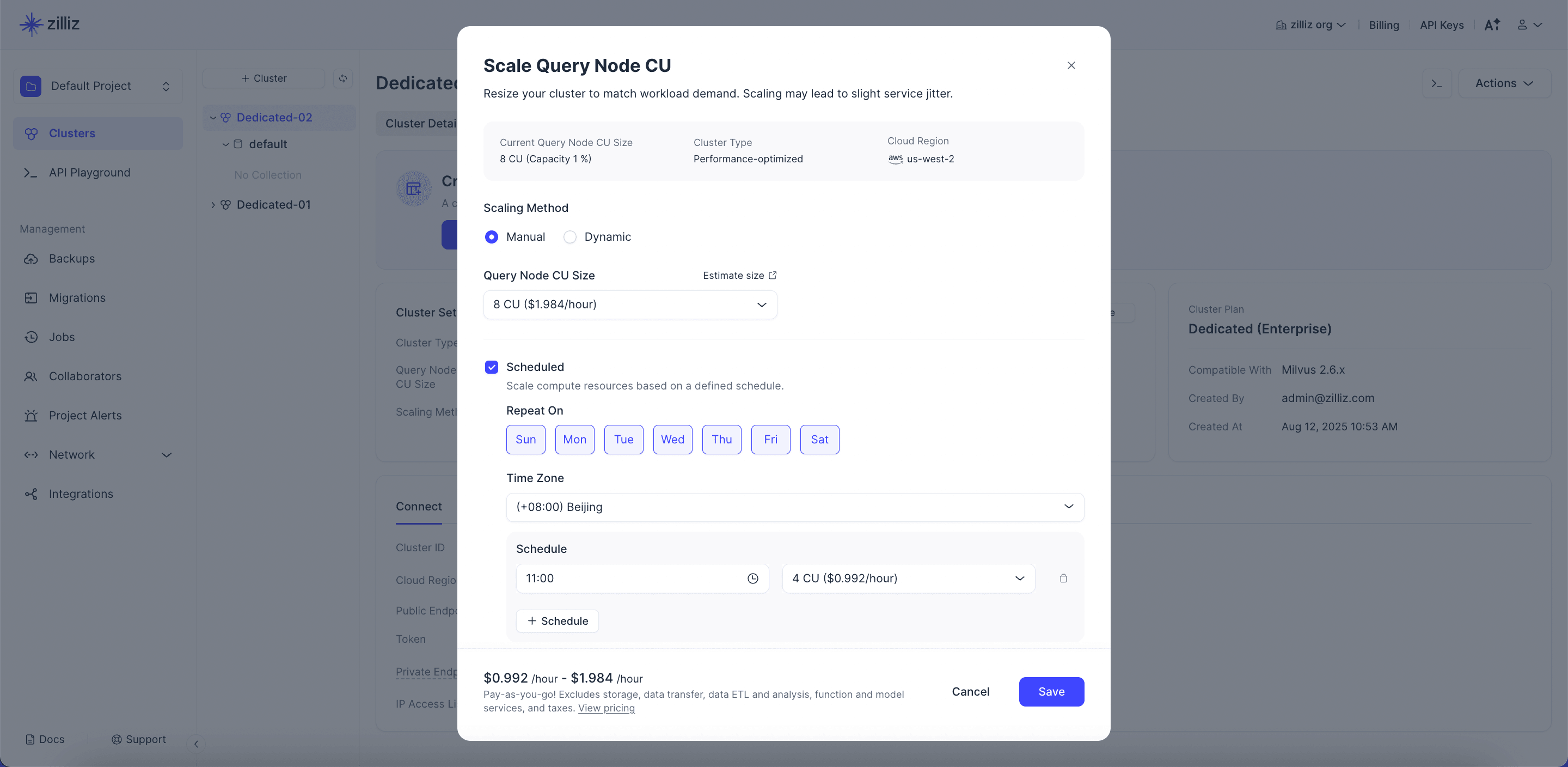The height and width of the screenshot is (767, 1568).
Task: Toggle Sun repeat day
Action: pos(526,439)
